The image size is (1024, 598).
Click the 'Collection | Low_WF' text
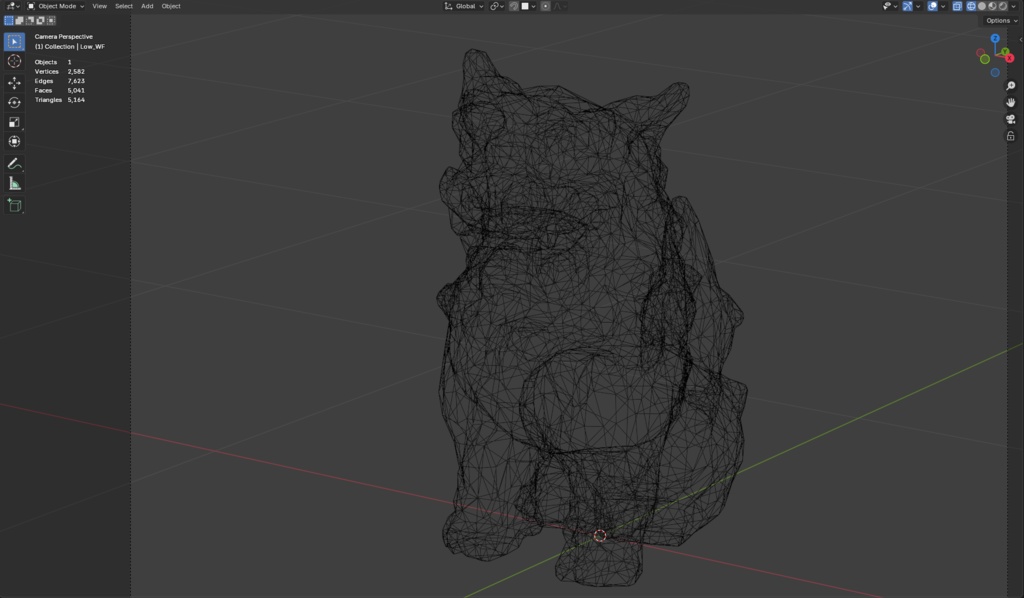(x=74, y=46)
